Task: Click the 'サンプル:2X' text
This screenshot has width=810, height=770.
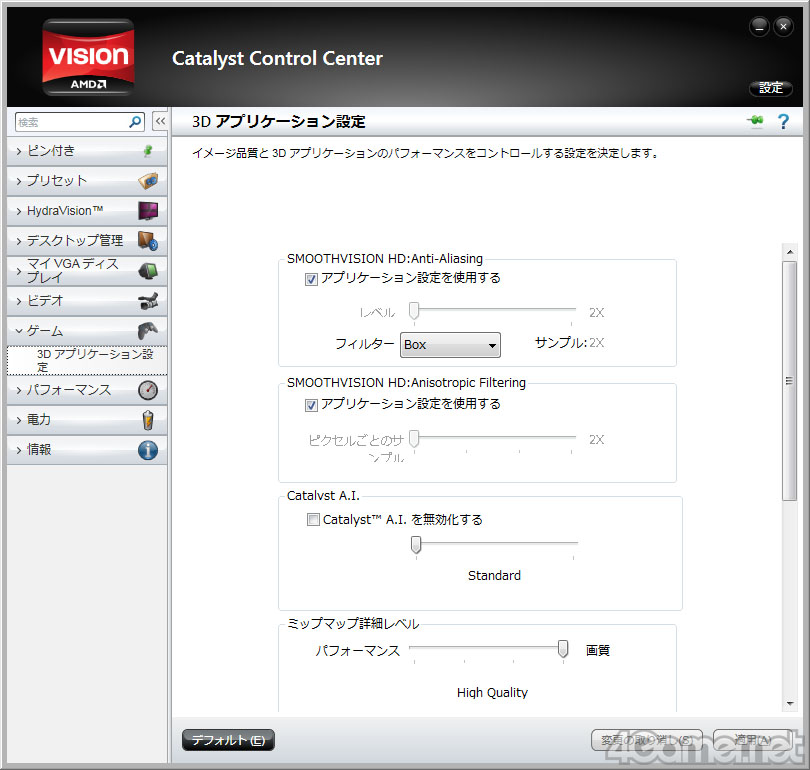Action: tap(569, 342)
